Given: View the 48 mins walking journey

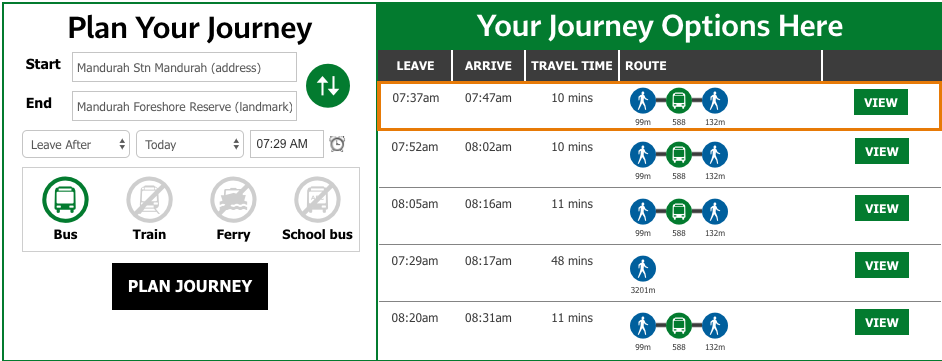Looking at the screenshot, I should [x=881, y=265].
